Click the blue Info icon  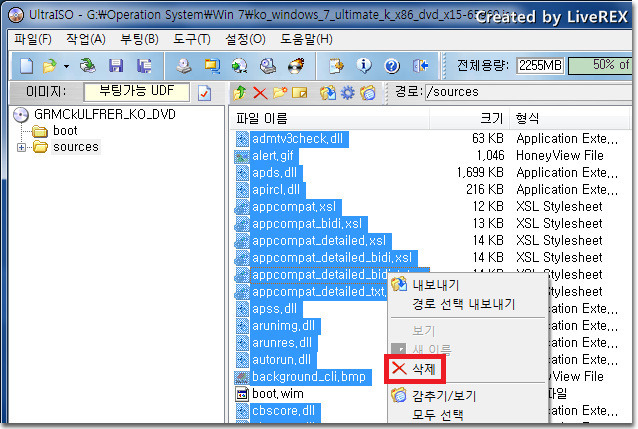point(364,66)
